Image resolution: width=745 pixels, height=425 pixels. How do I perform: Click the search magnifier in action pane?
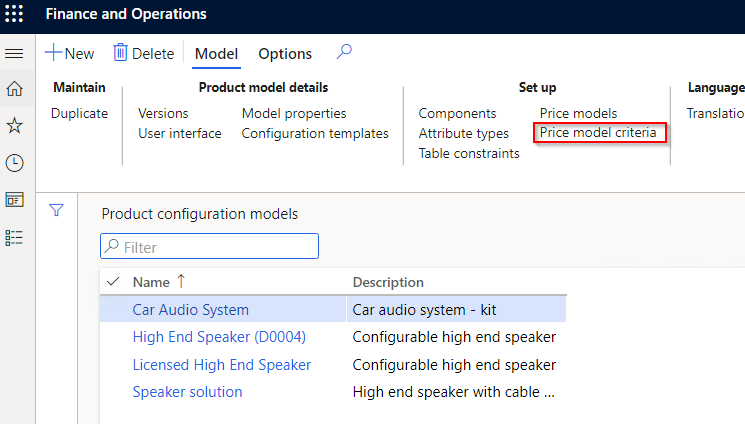(344, 52)
